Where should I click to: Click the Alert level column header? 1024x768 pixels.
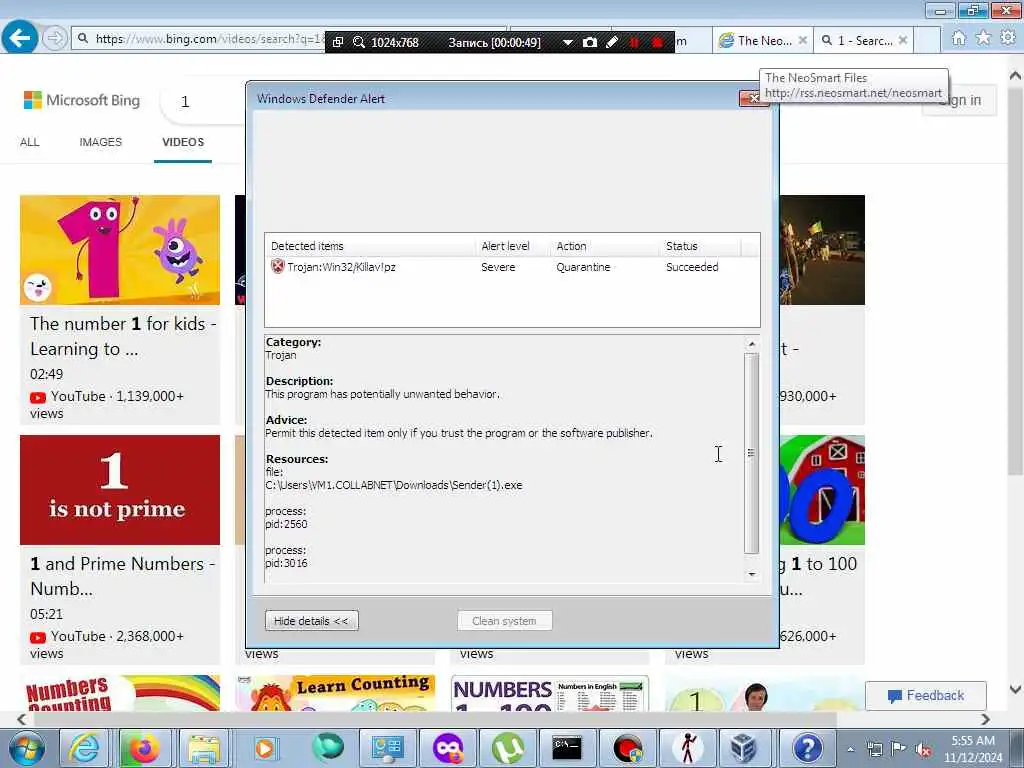pyautogui.click(x=513, y=246)
